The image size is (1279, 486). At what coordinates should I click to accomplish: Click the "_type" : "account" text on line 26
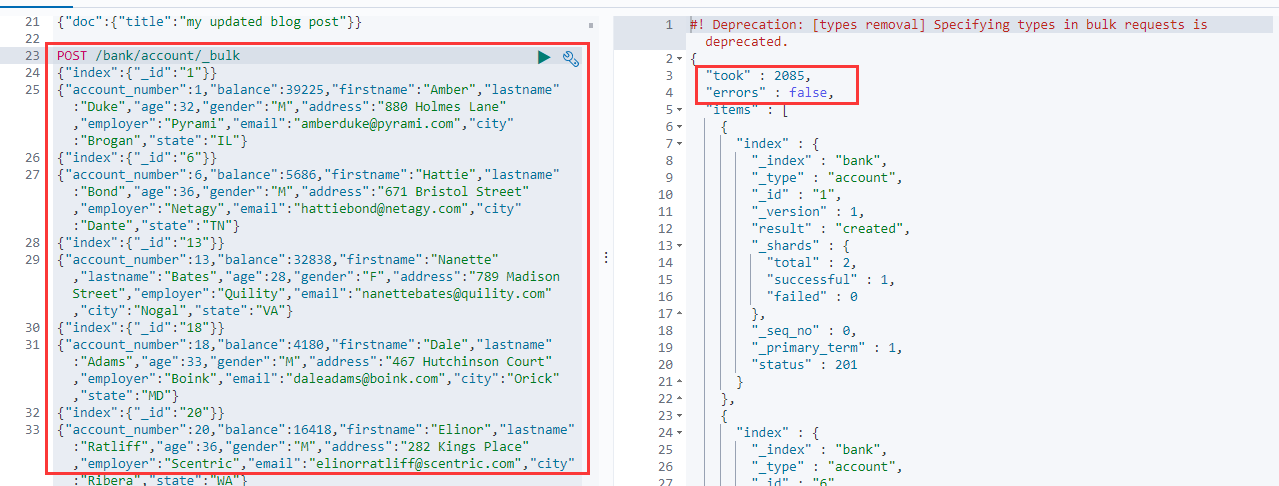pos(827,467)
